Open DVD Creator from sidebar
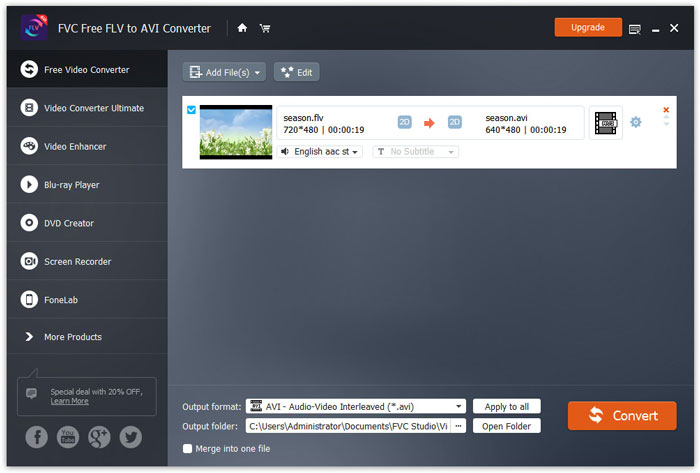 88,223
